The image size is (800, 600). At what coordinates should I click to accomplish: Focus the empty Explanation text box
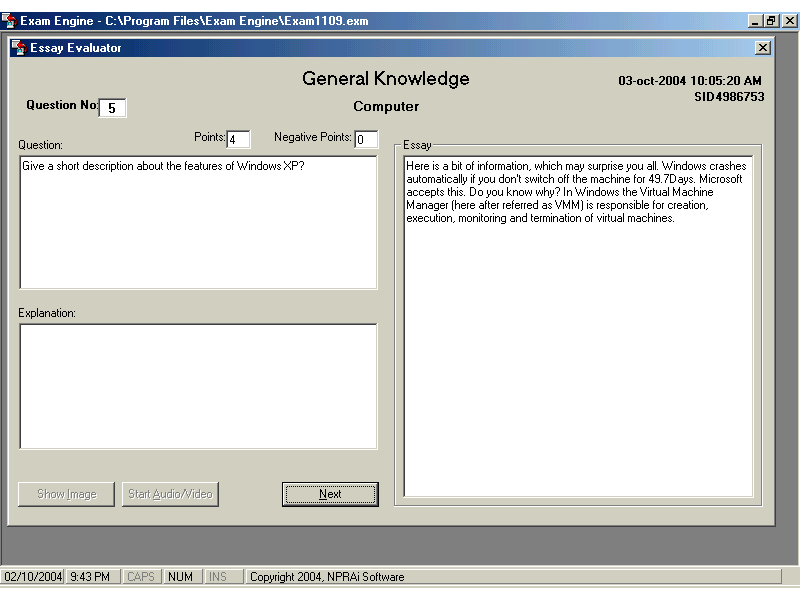pos(198,386)
